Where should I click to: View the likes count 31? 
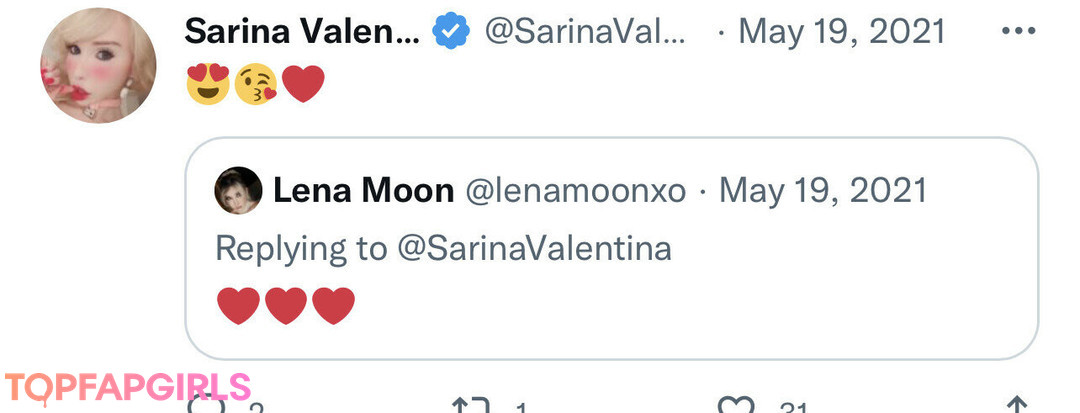(793, 408)
